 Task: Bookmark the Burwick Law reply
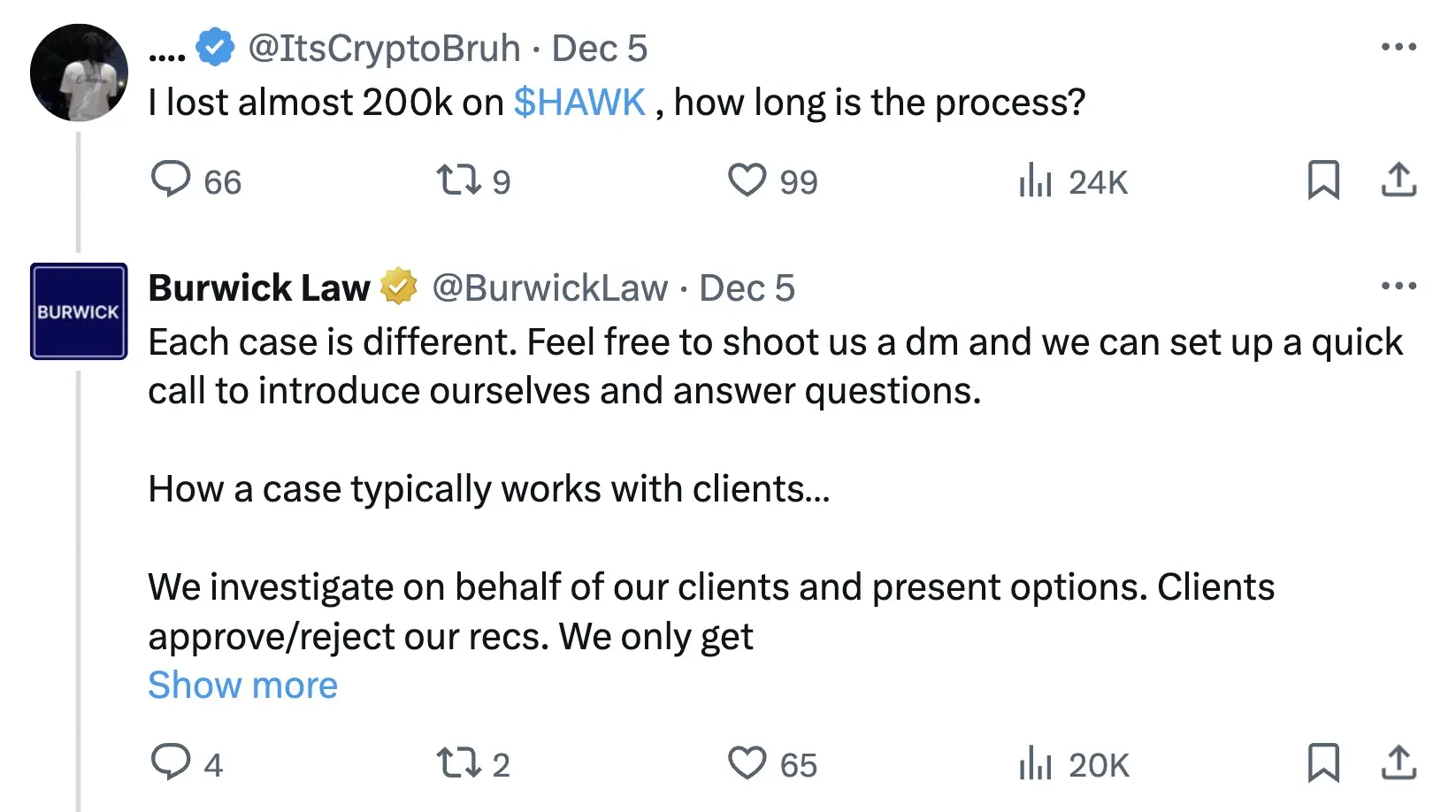pyautogui.click(x=1323, y=762)
